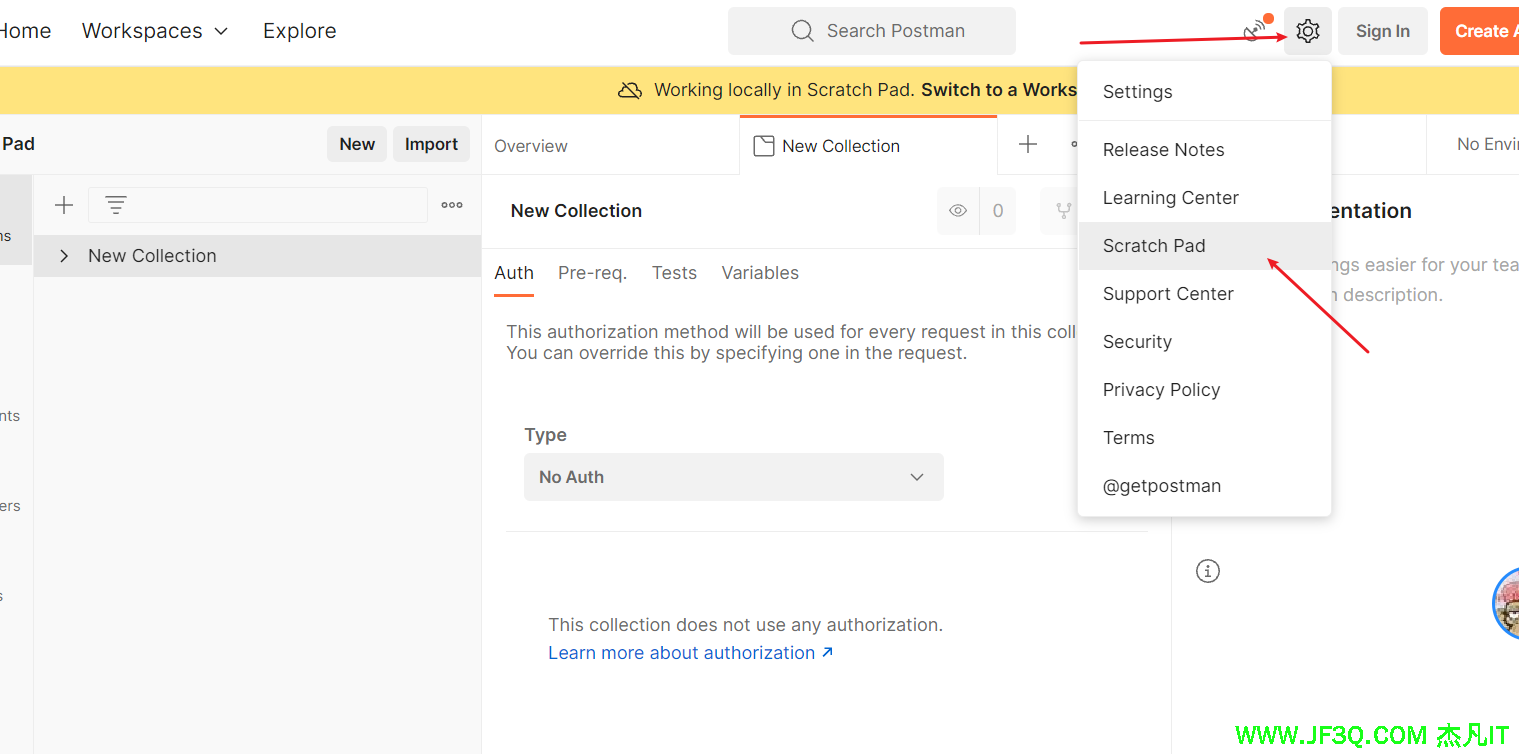Click the info icon in right panel
Screen dimensions: 1519x754
click(1208, 571)
